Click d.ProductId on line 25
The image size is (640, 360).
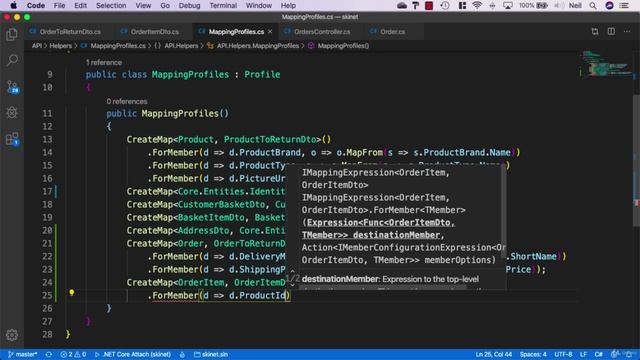[257, 296]
